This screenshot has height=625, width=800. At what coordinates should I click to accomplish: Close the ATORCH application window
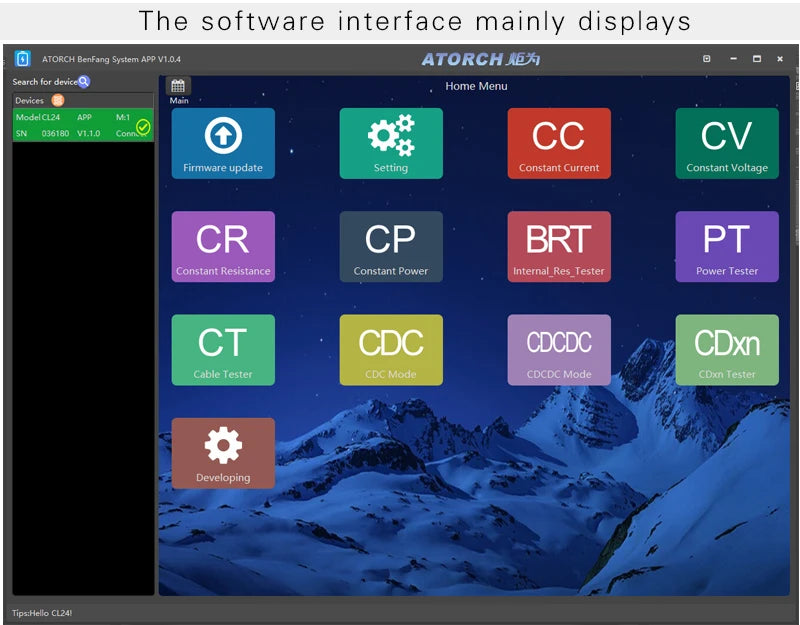click(x=780, y=59)
